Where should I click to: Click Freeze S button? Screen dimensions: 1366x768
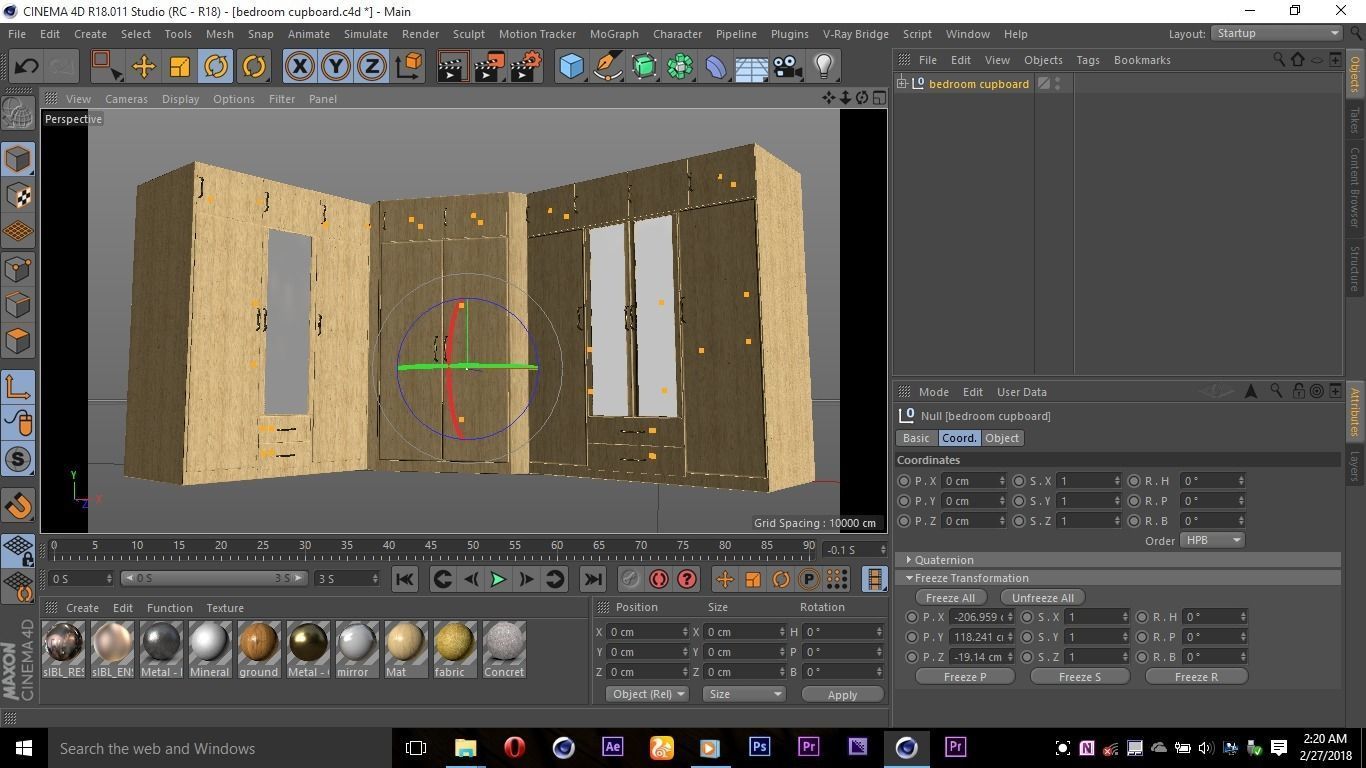pyautogui.click(x=1080, y=677)
